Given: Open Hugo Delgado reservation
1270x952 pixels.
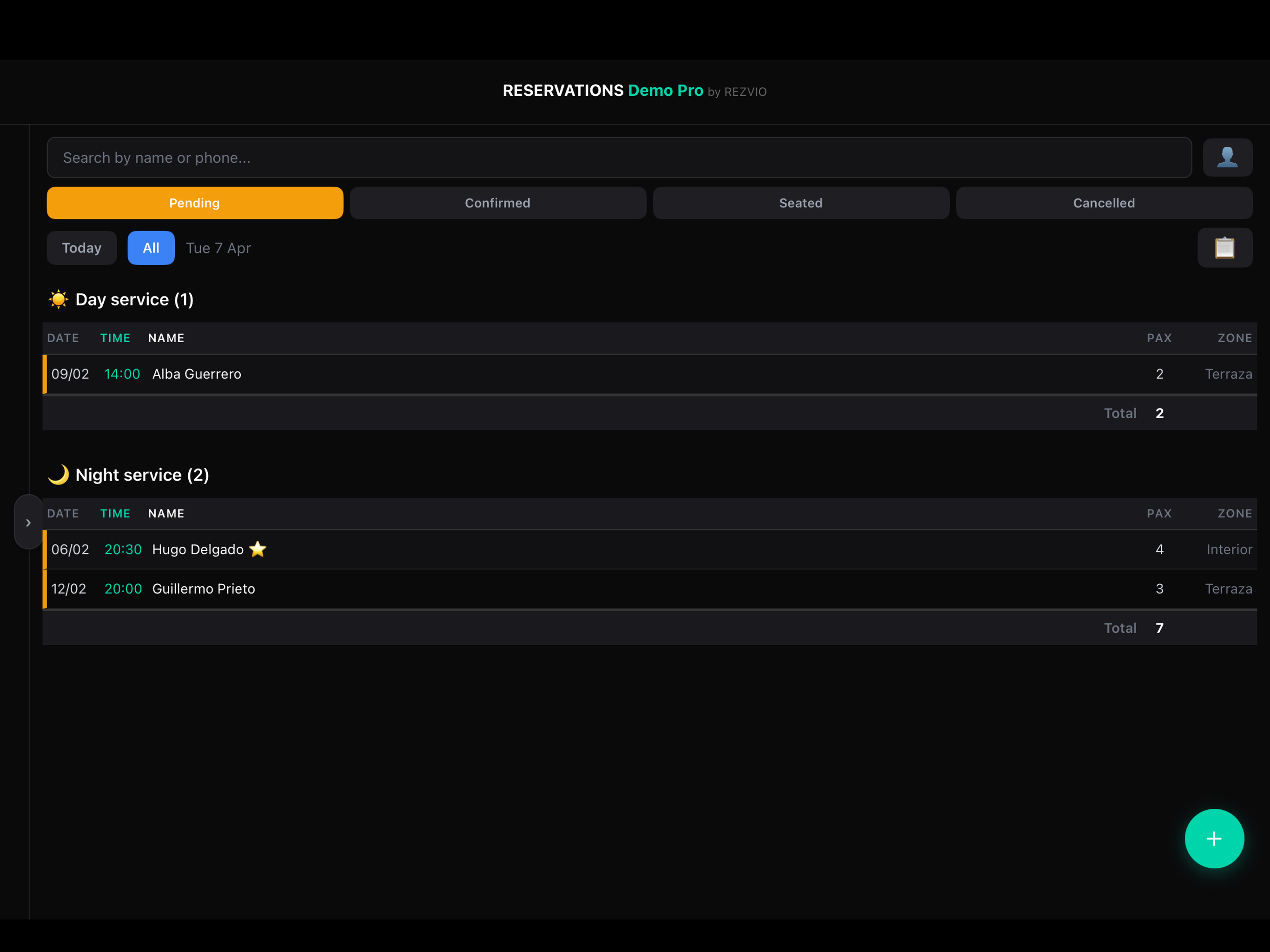Looking at the screenshot, I should pyautogui.click(x=650, y=549).
